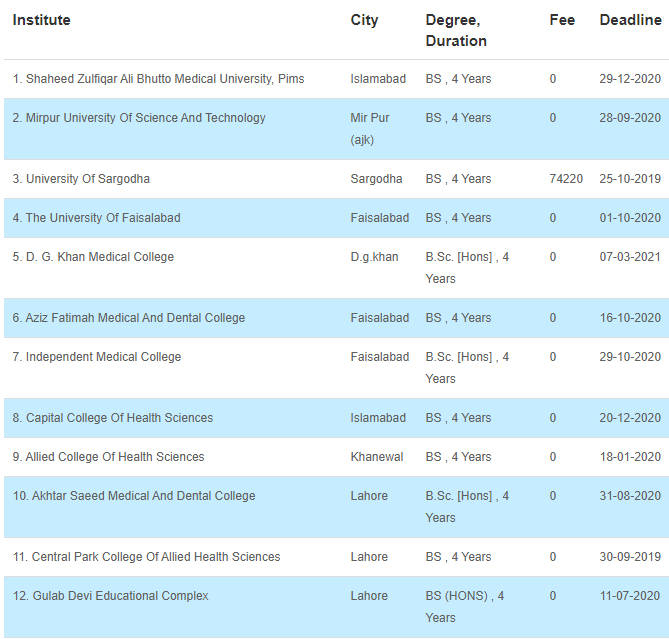669x639 pixels.
Task: Click deadline 07-03-2021
Action: click(x=630, y=257)
